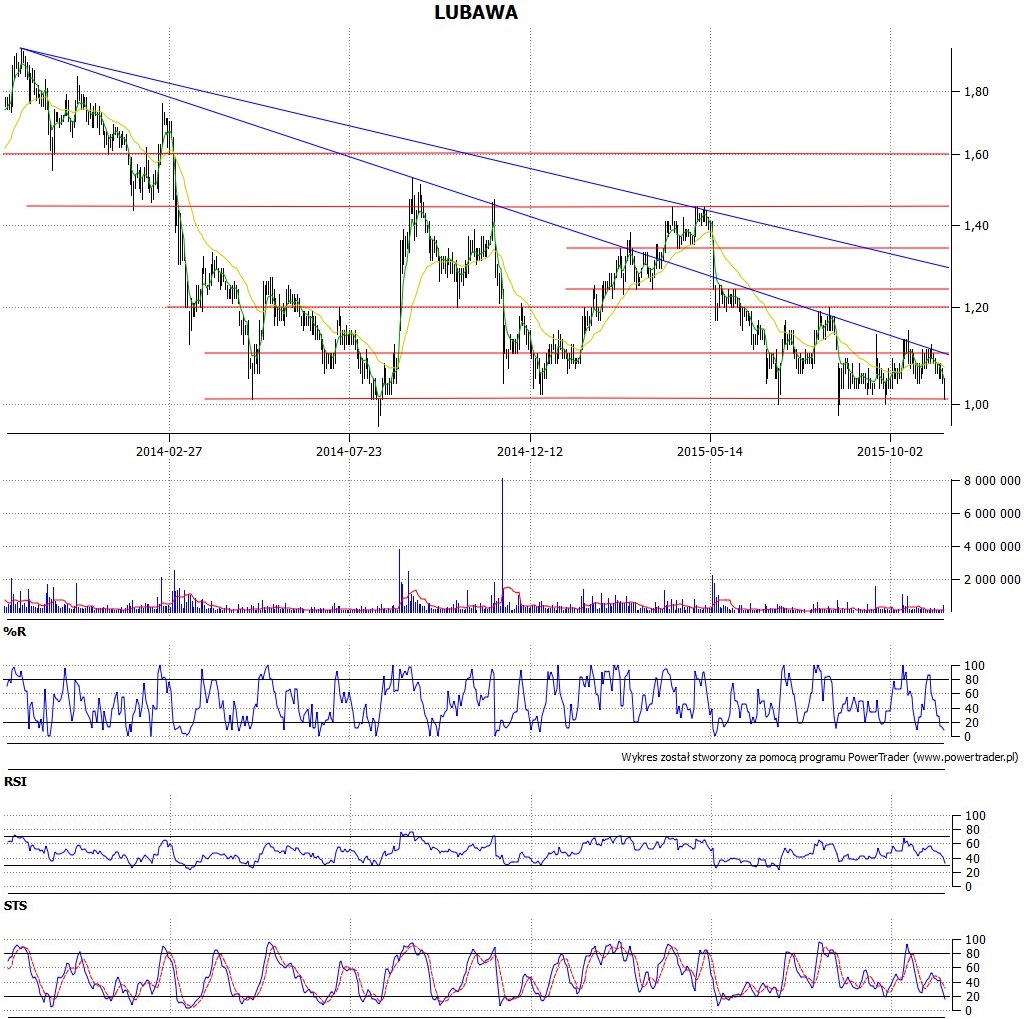Select the 2015-05-14 date label
This screenshot has height=1019, width=1024.
[710, 451]
